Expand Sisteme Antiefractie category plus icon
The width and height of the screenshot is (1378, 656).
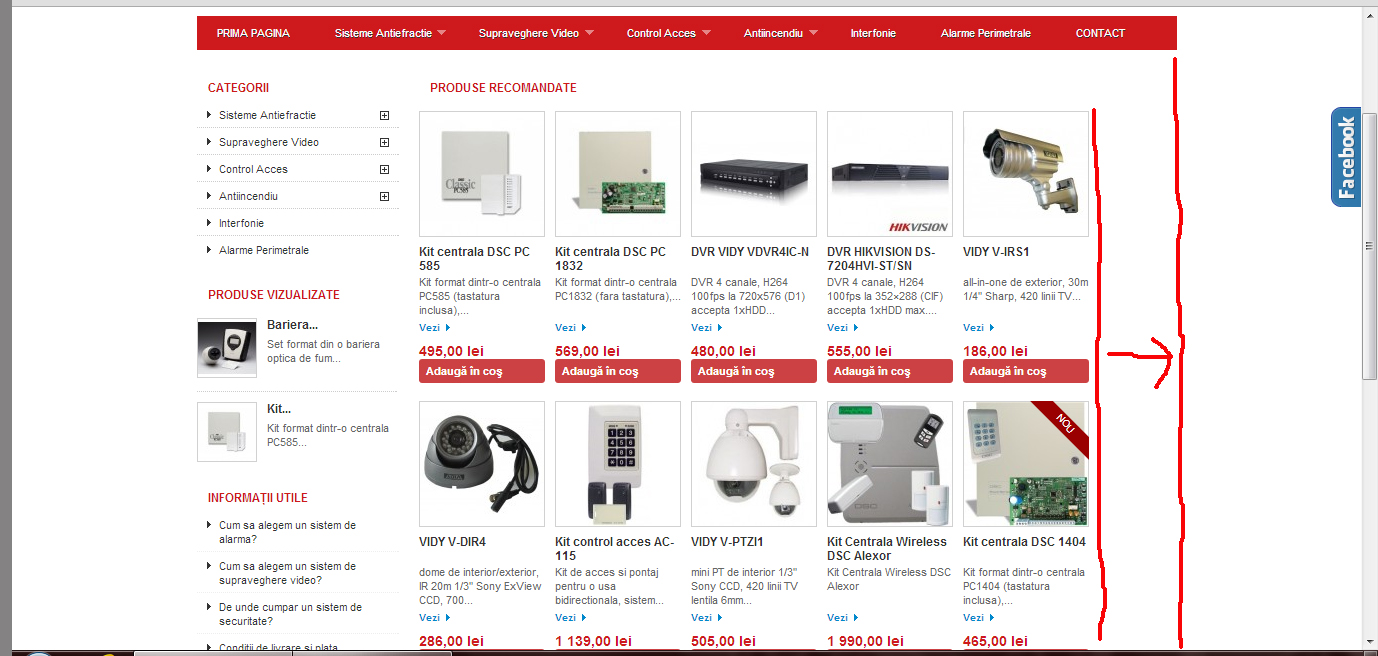click(384, 115)
